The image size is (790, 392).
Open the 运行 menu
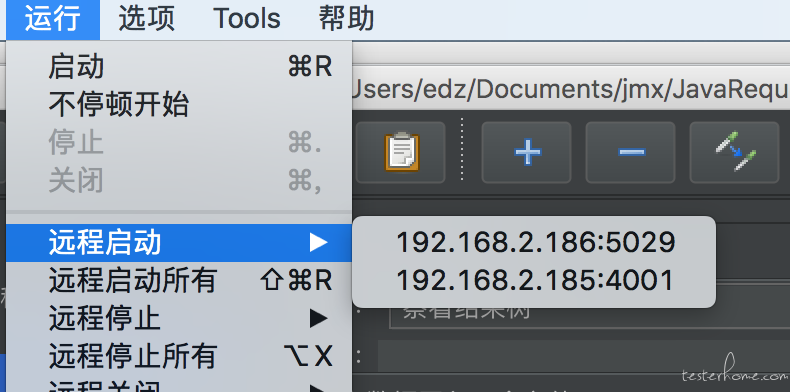(53, 19)
